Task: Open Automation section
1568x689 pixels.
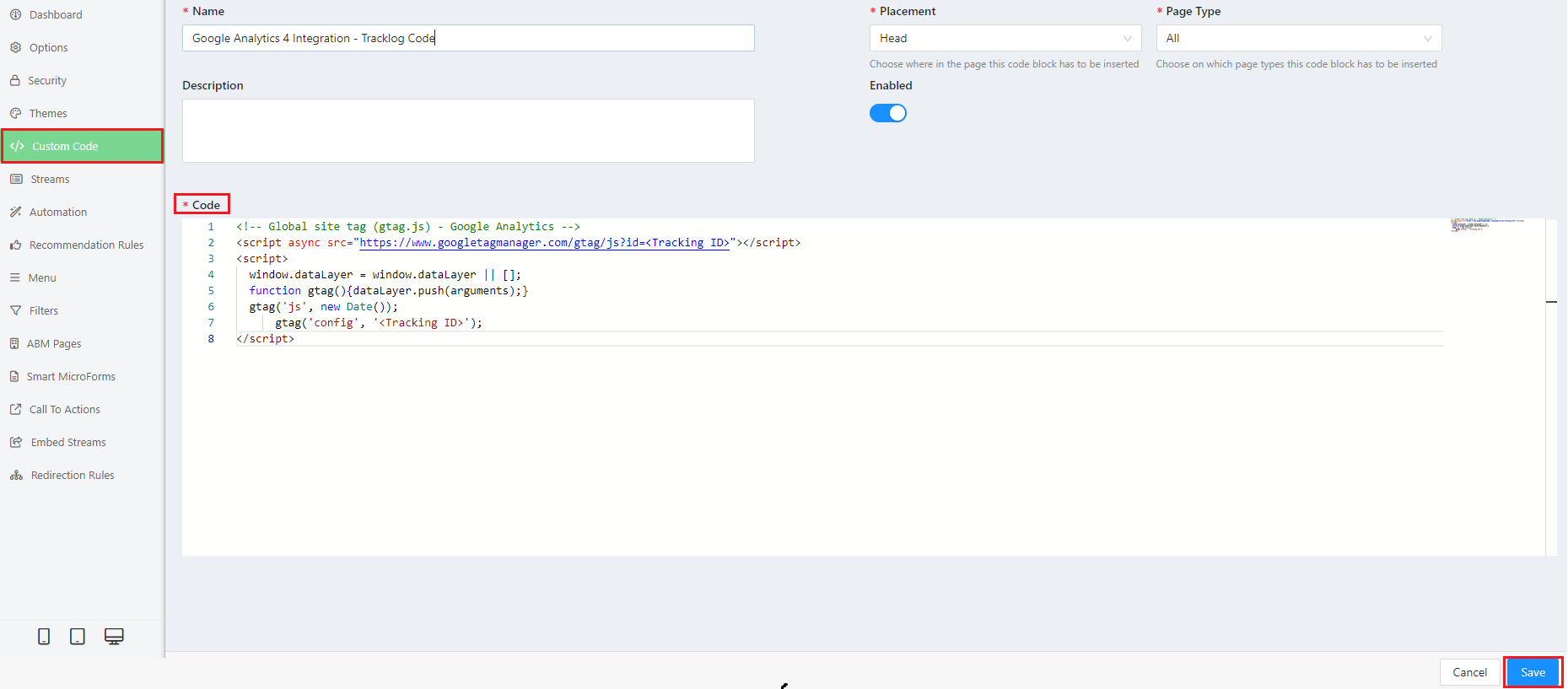Action: 82,212
